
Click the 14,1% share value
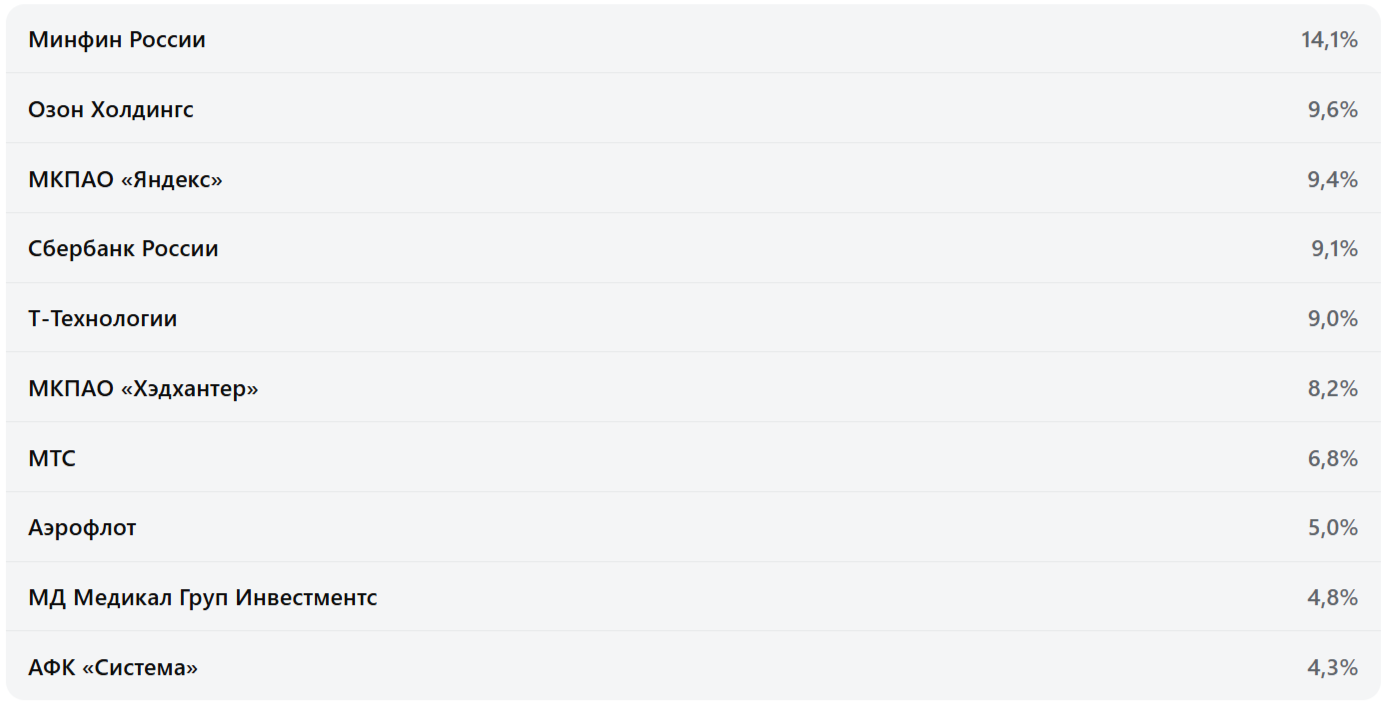1329,40
